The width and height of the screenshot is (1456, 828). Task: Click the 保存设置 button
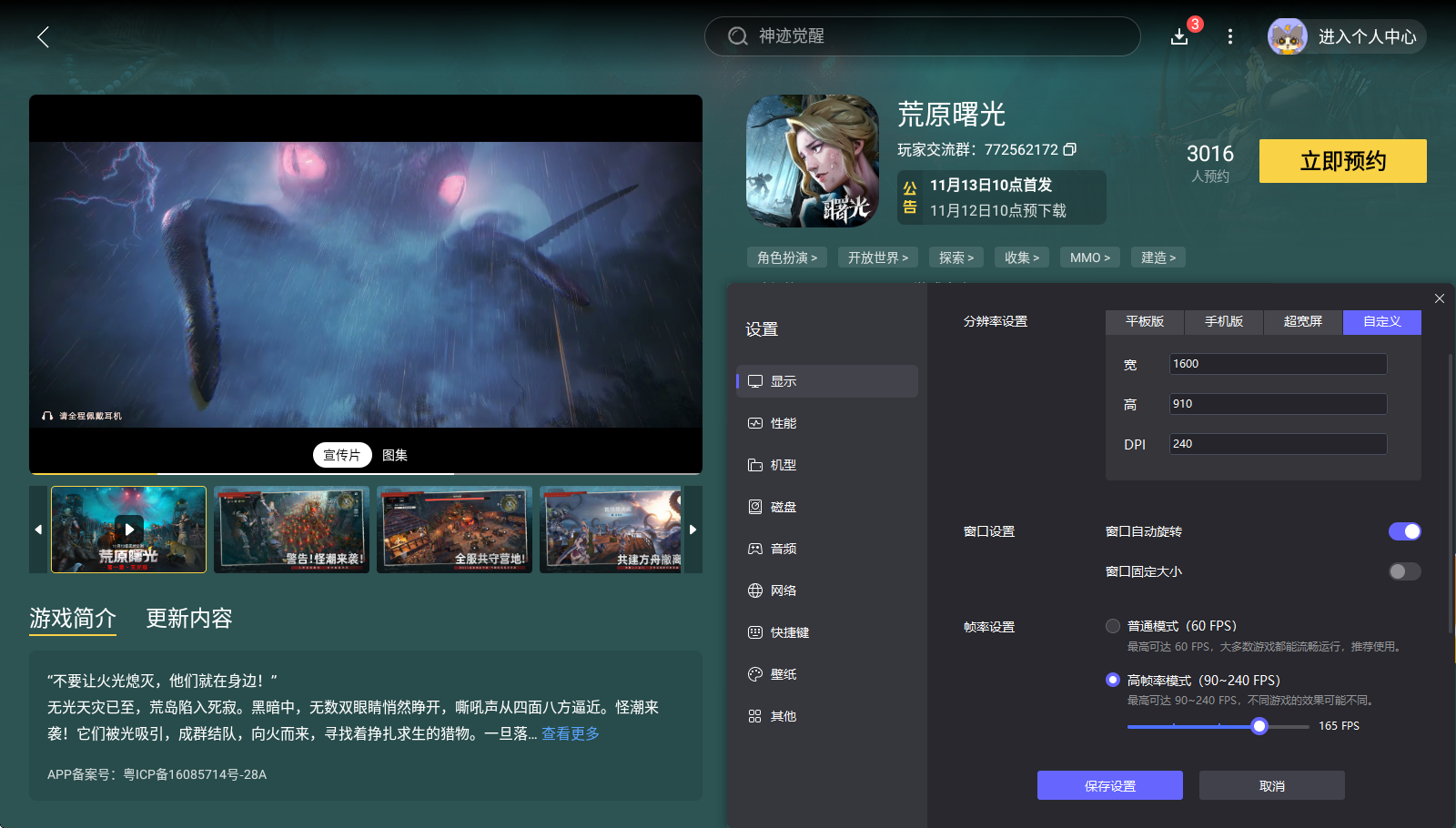pyautogui.click(x=1109, y=785)
